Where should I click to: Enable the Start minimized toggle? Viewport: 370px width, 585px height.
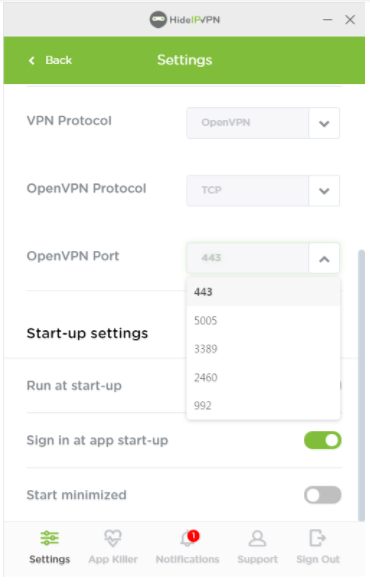(323, 495)
